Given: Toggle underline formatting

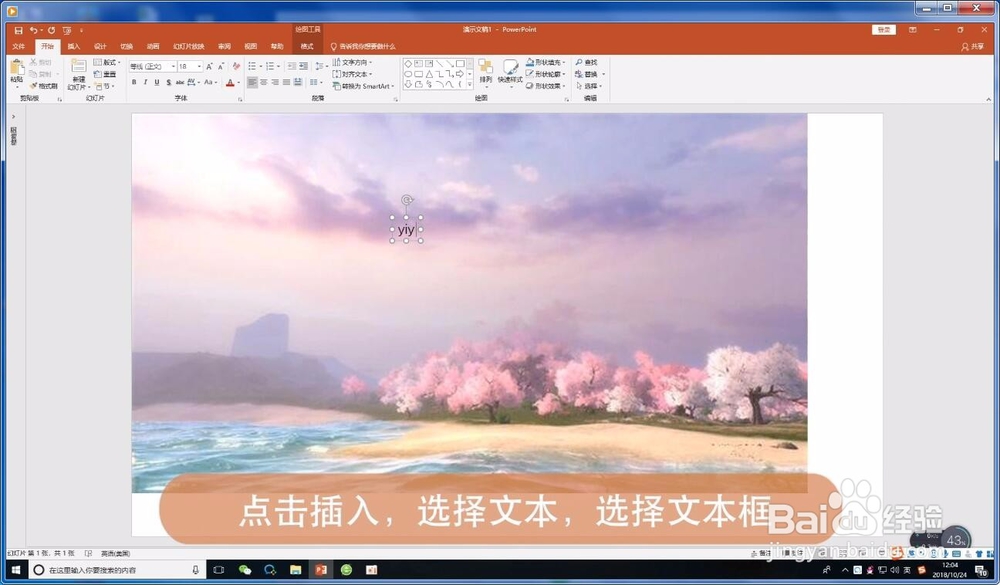Looking at the screenshot, I should tap(156, 82).
